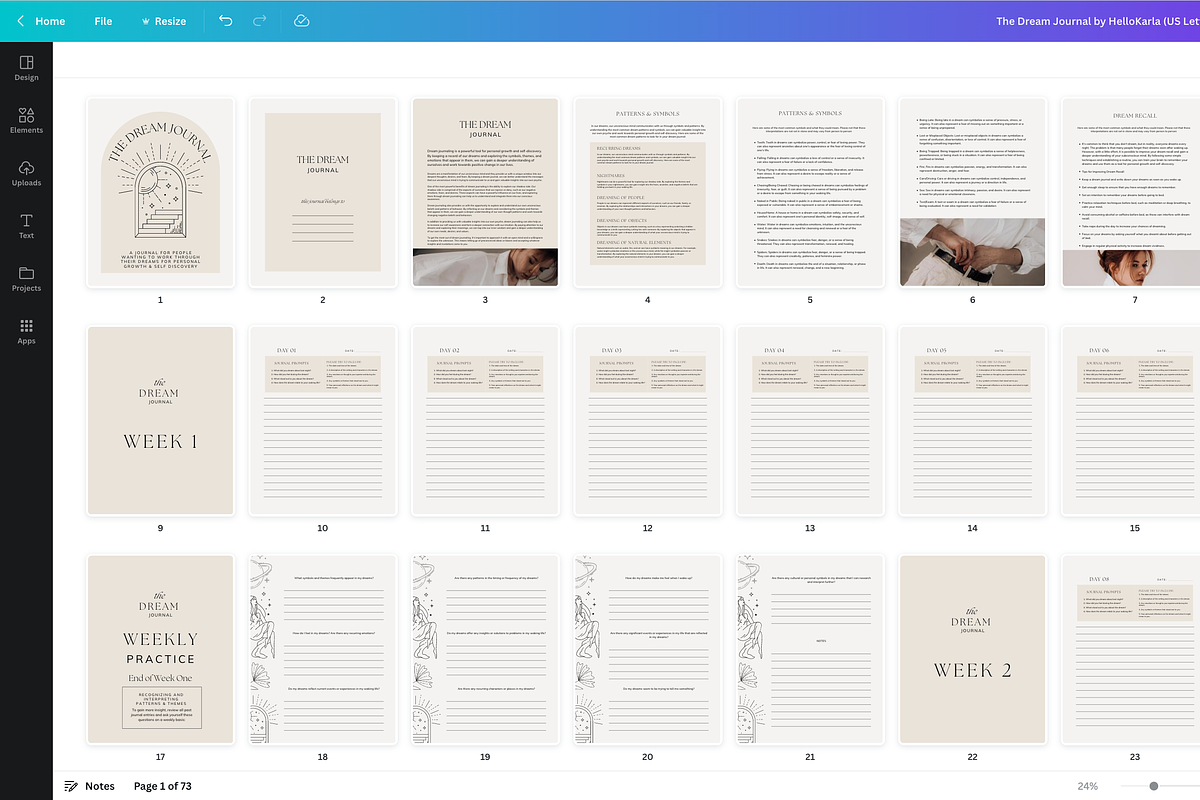
Task: Select page 5 thumbnail
Action: [x=810, y=192]
